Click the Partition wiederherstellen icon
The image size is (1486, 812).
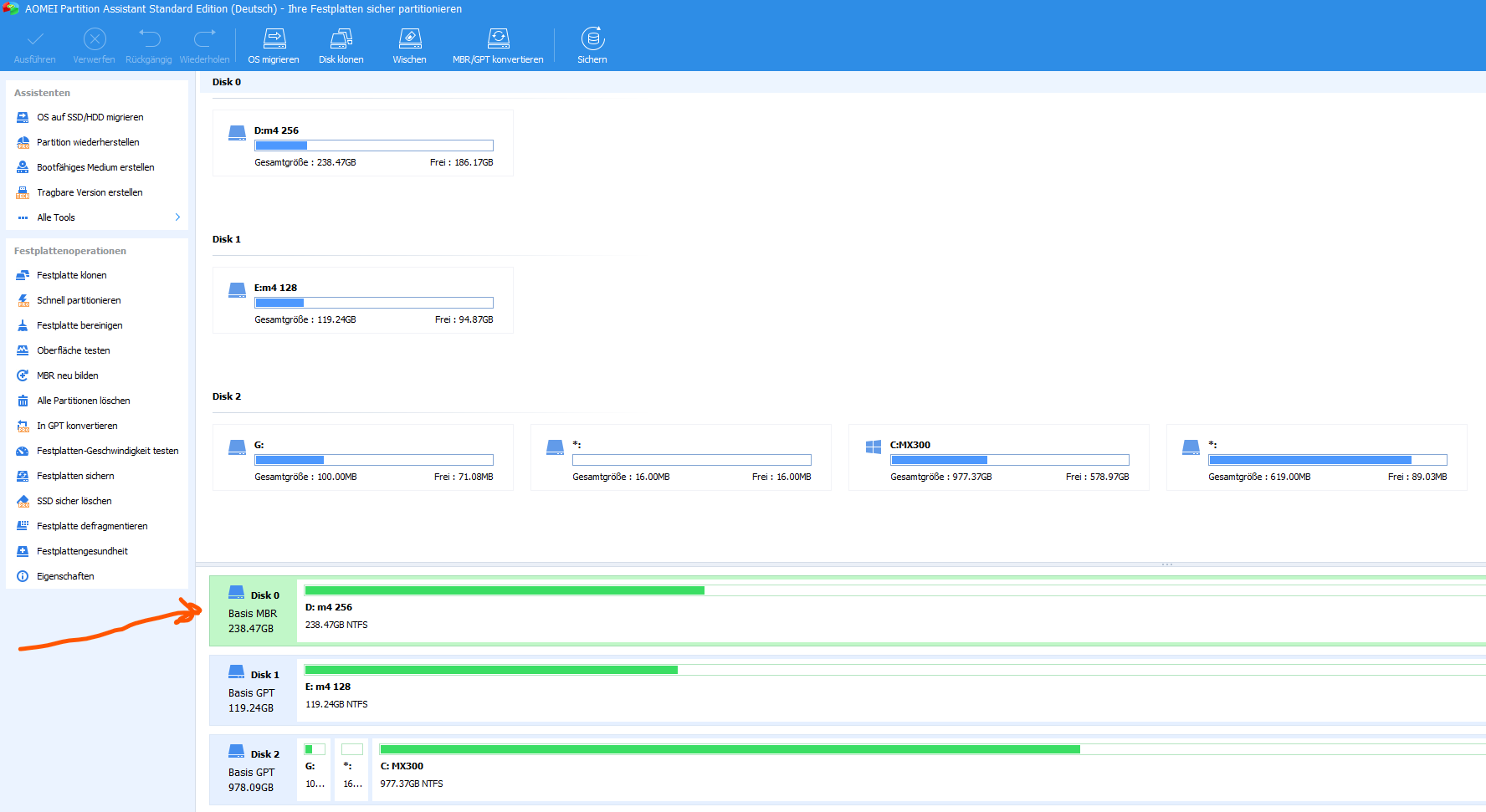(23, 142)
